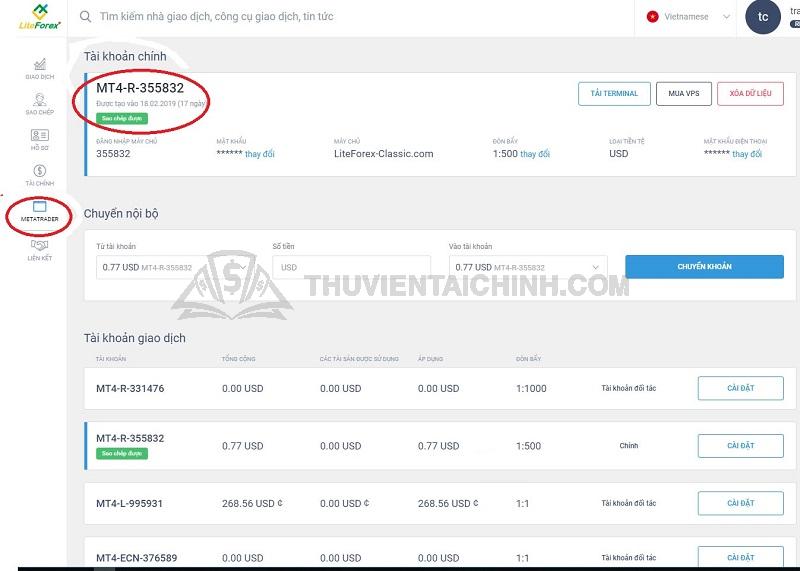Click 268.56 USD in Tổng Cộng column

tap(252, 504)
